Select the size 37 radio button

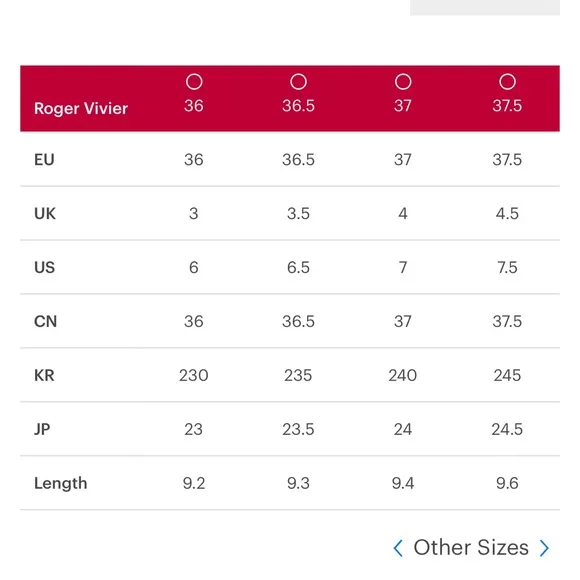403,82
